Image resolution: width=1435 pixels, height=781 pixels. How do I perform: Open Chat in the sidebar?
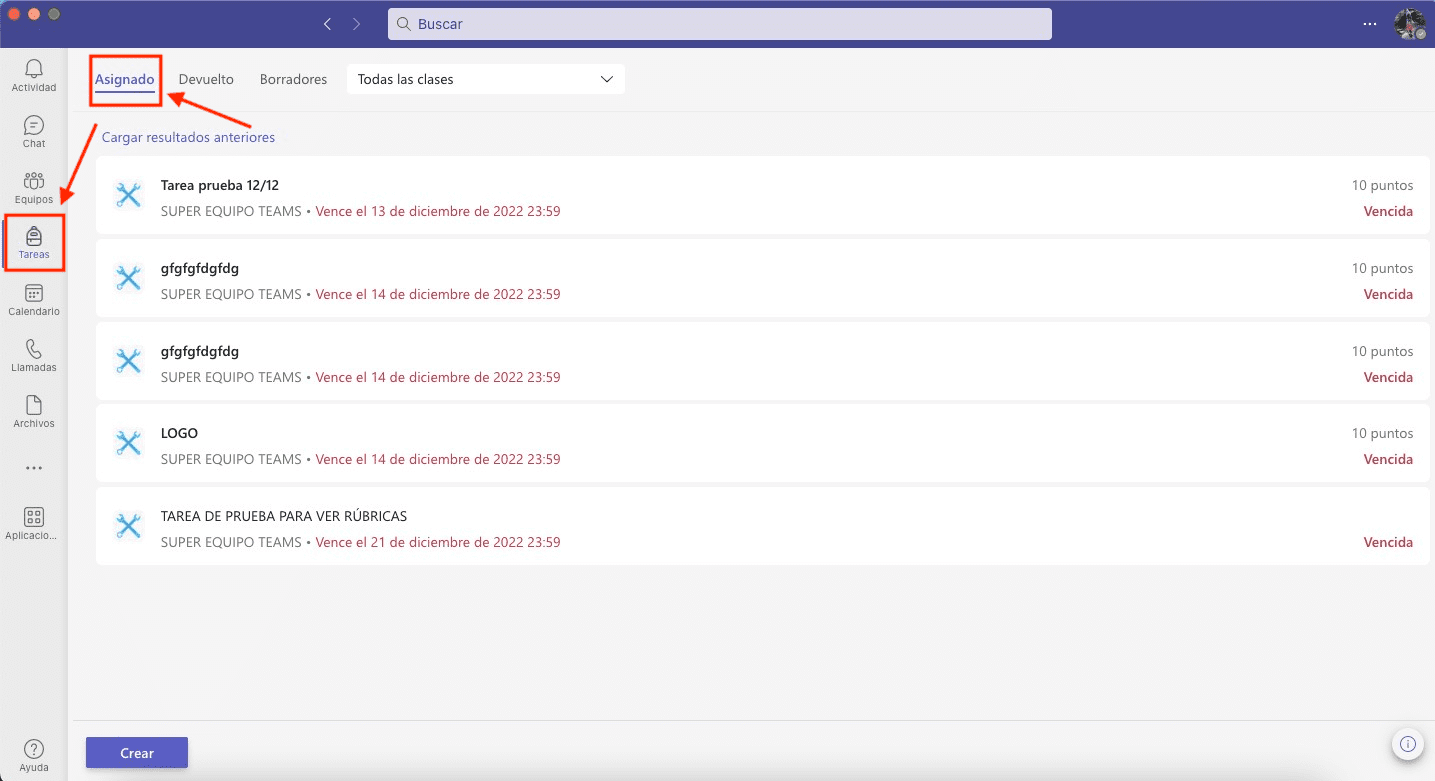[34, 126]
